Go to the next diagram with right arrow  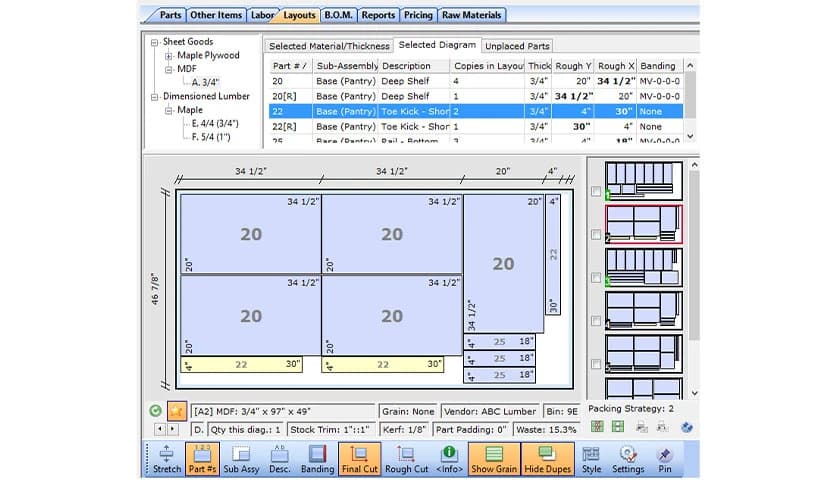click(172, 429)
